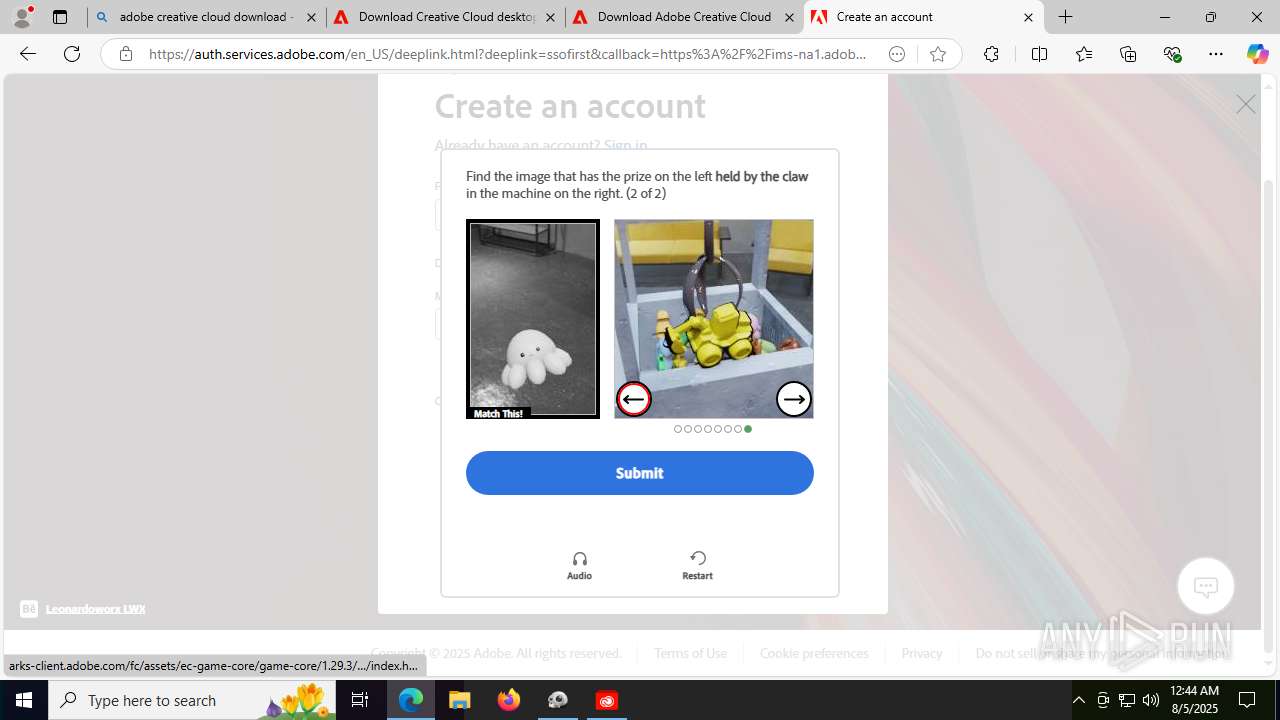1280x720 pixels.
Task: Switch to the Audio challenge
Action: (x=579, y=565)
